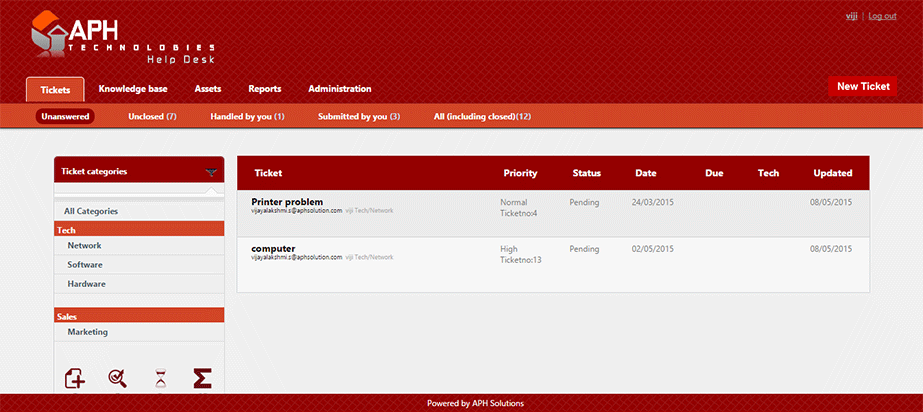Select the Marketing category under Sales

[87, 332]
